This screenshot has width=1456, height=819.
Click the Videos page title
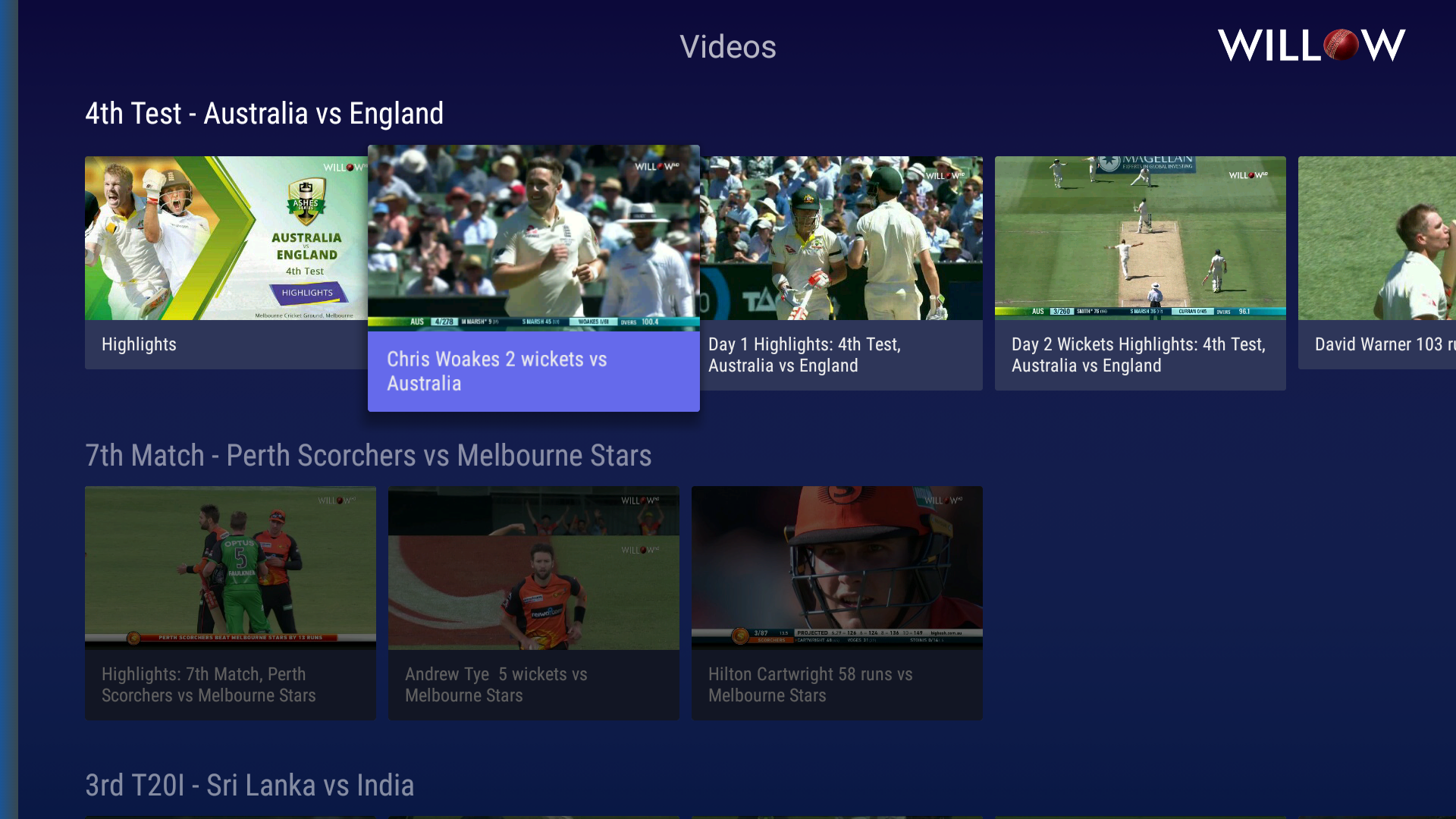tap(728, 47)
